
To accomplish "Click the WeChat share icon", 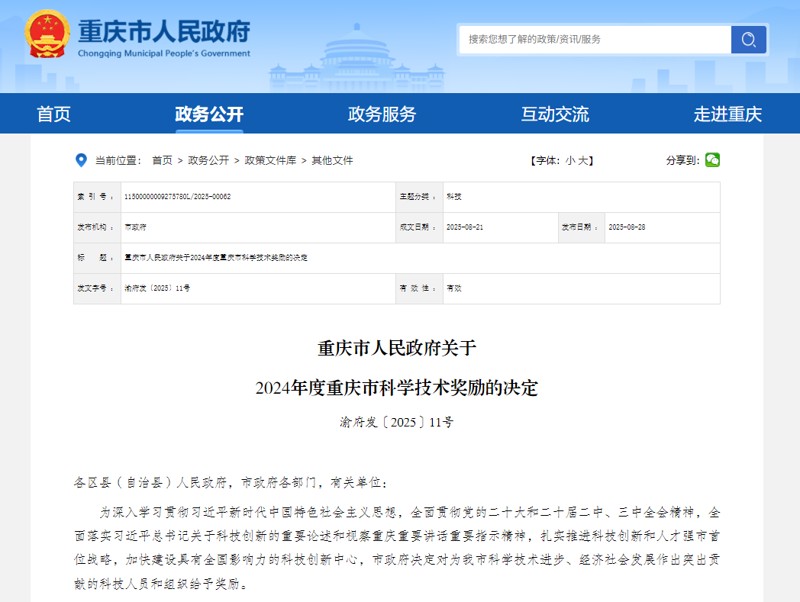I will click(712, 160).
